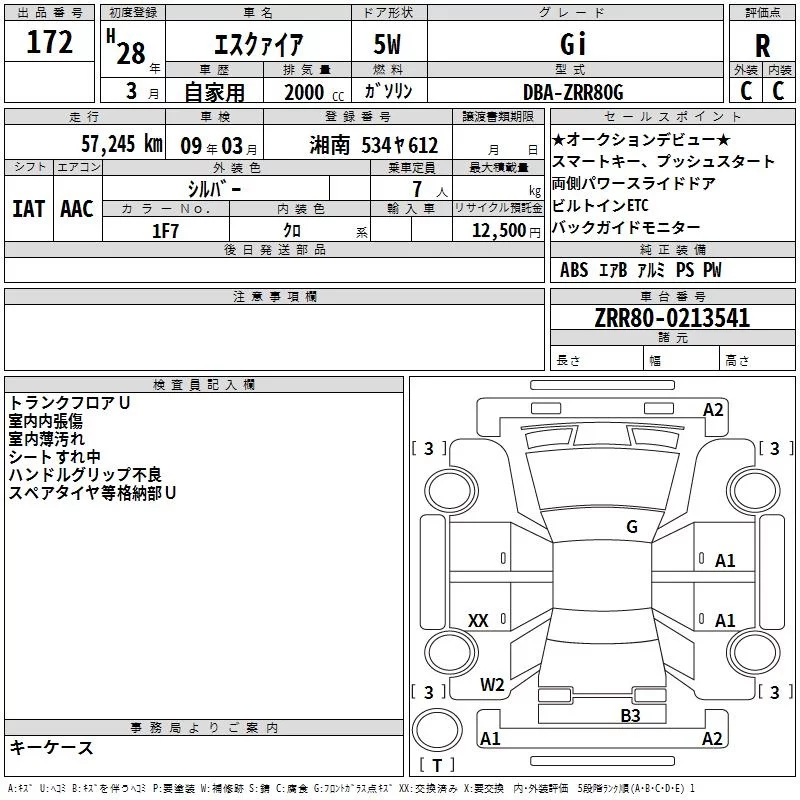Click the G mark on the windshield
Viewport: 800px width, 800px height.
632,527
